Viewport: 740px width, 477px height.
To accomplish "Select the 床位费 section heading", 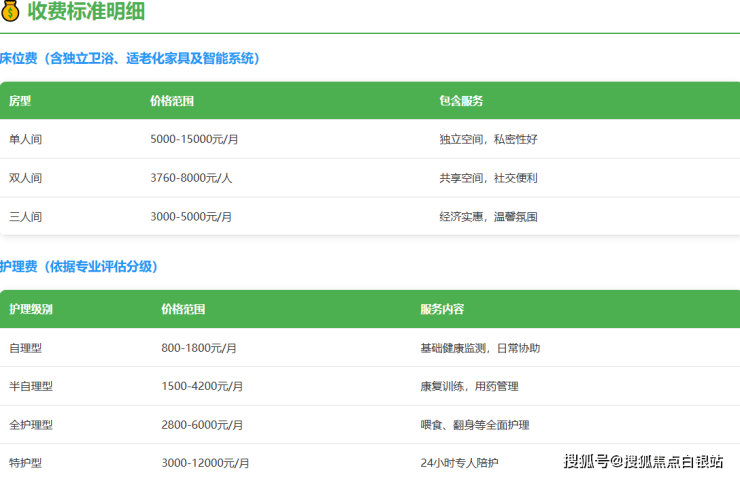I will [131, 59].
